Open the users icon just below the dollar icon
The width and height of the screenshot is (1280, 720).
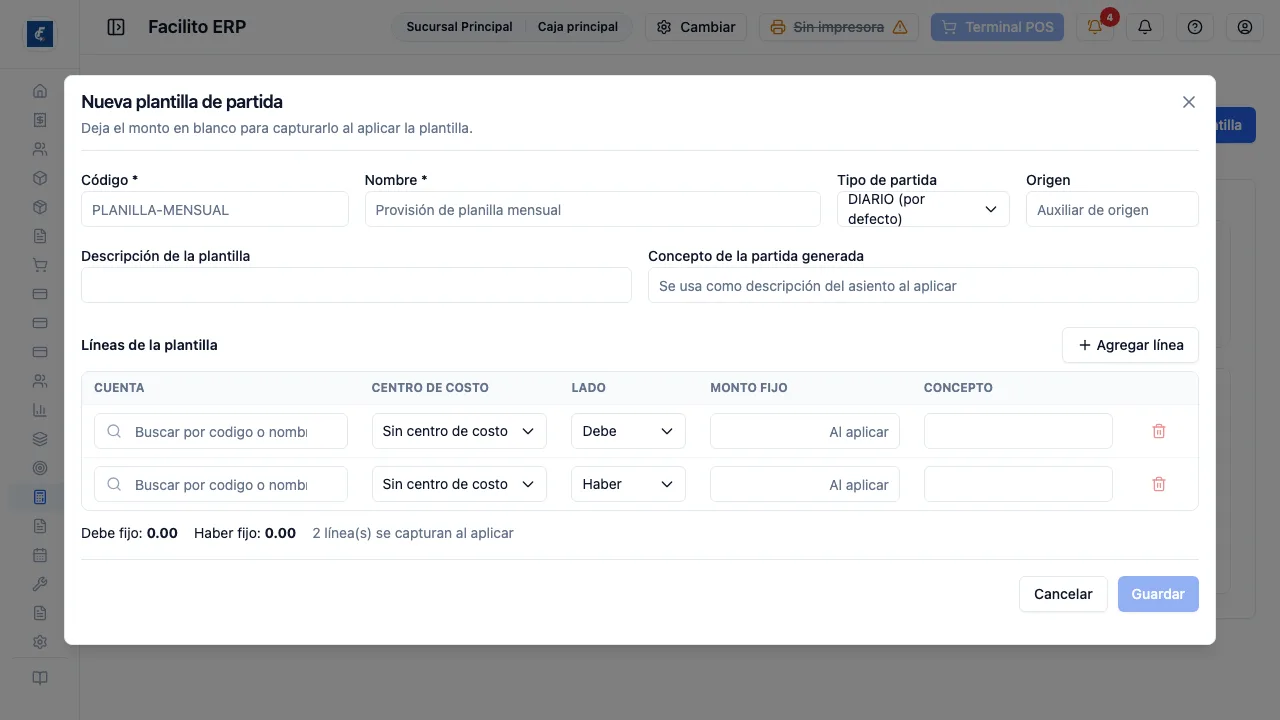[40, 149]
